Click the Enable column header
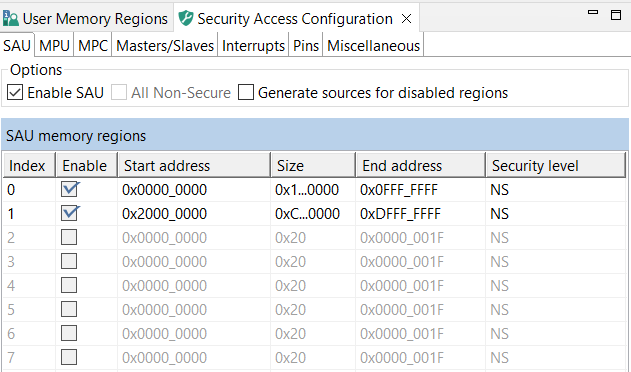631x372 pixels. pos(87,165)
